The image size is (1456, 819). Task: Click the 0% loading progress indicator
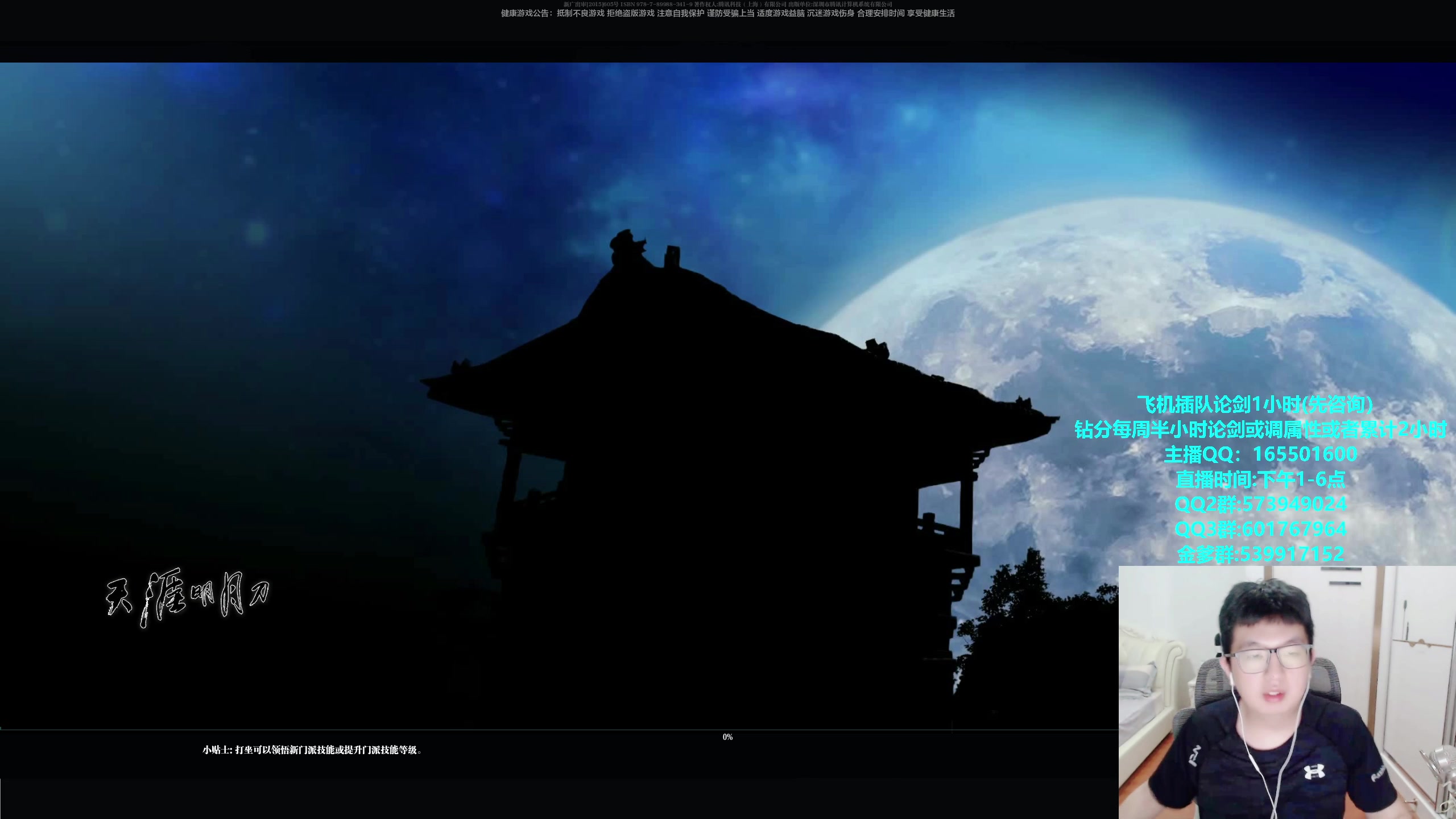727,737
